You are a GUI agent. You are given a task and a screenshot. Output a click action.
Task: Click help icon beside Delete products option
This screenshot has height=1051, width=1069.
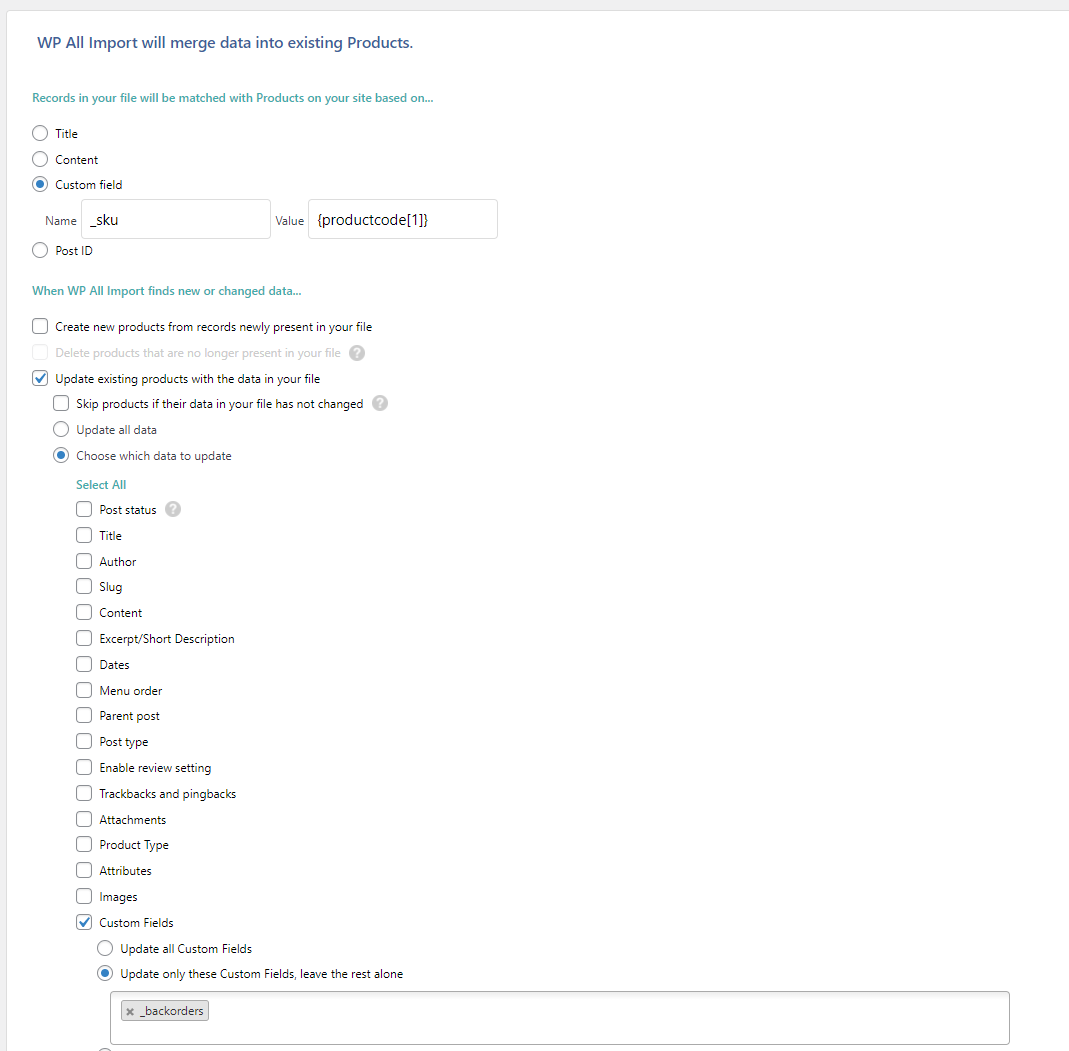pyautogui.click(x=357, y=353)
